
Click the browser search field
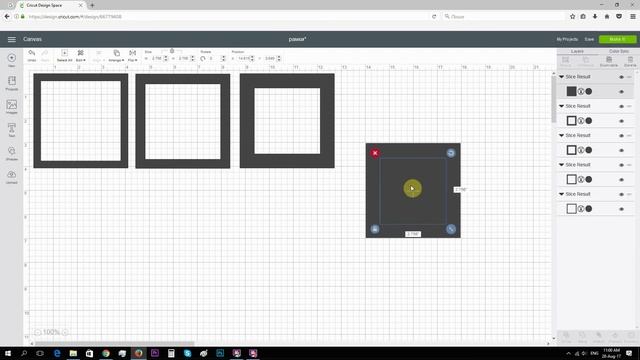click(503, 17)
